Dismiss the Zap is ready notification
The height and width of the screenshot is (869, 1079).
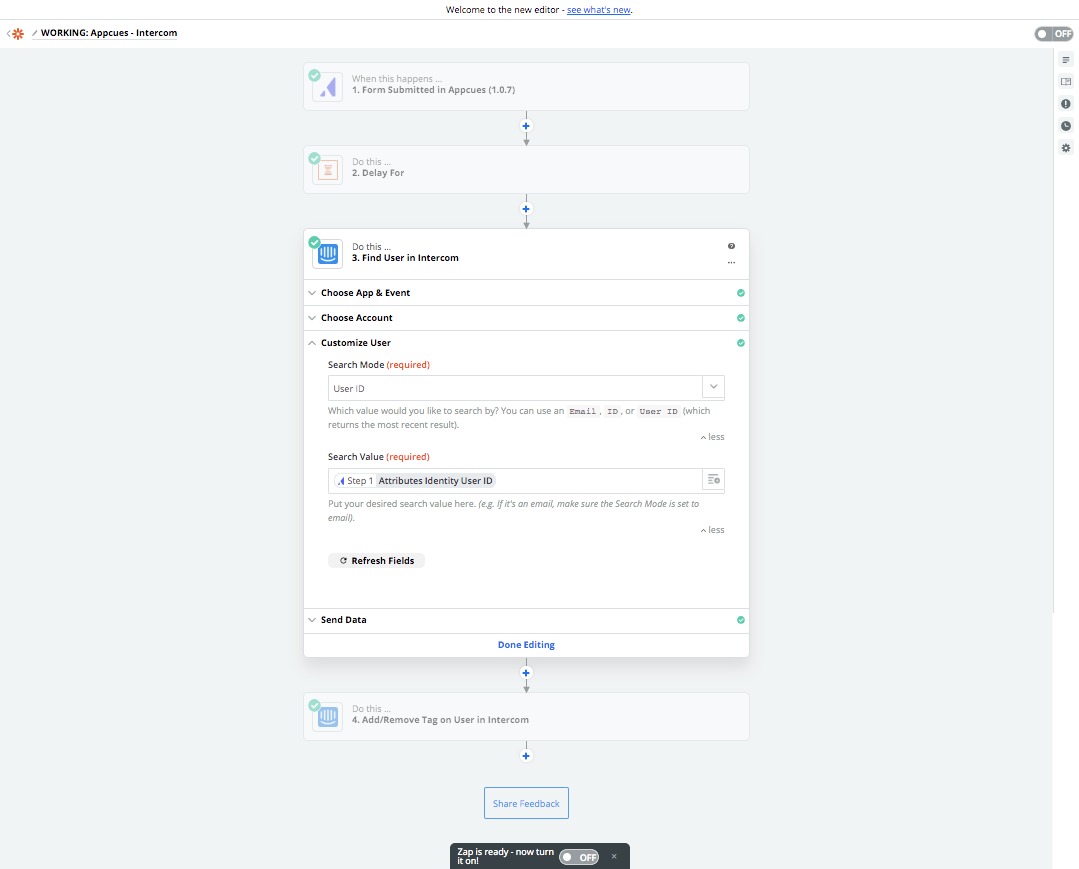[615, 857]
